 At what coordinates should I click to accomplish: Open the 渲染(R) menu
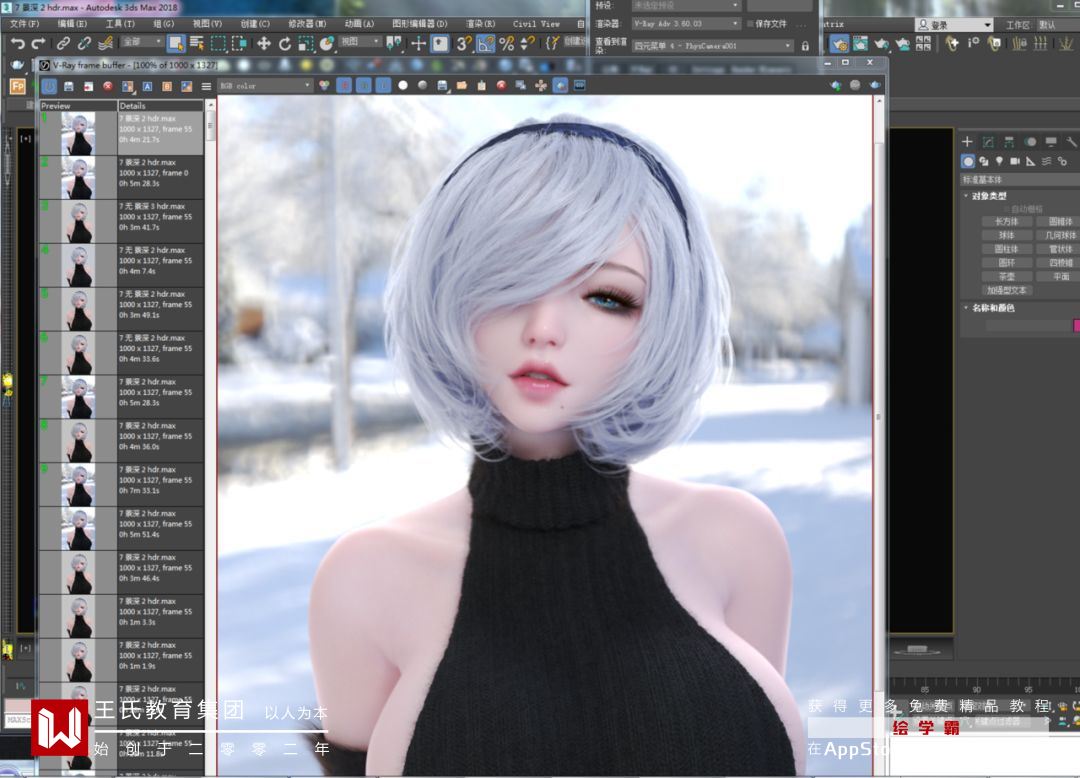480,23
